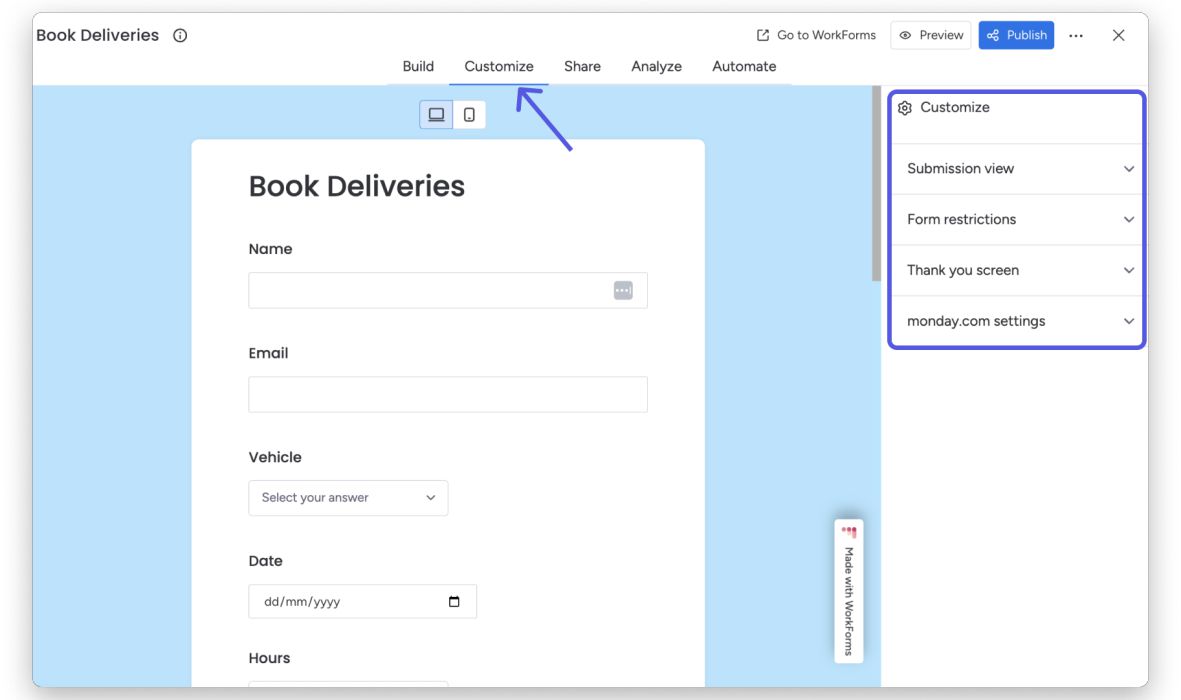Click the form preview scrollbar
This screenshot has width=1181, height=700.
tap(876, 184)
